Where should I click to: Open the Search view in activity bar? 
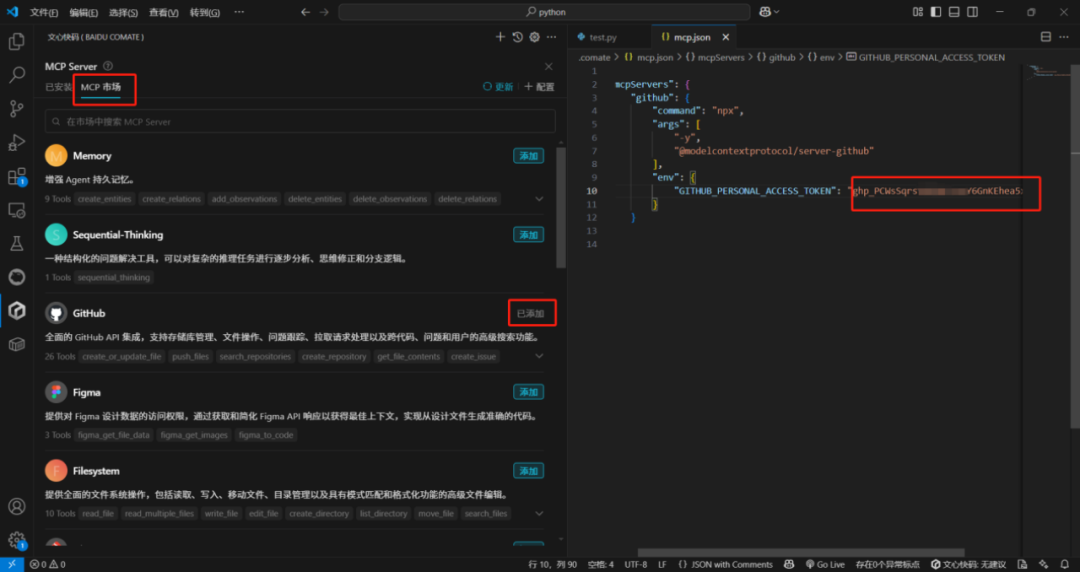tap(17, 74)
